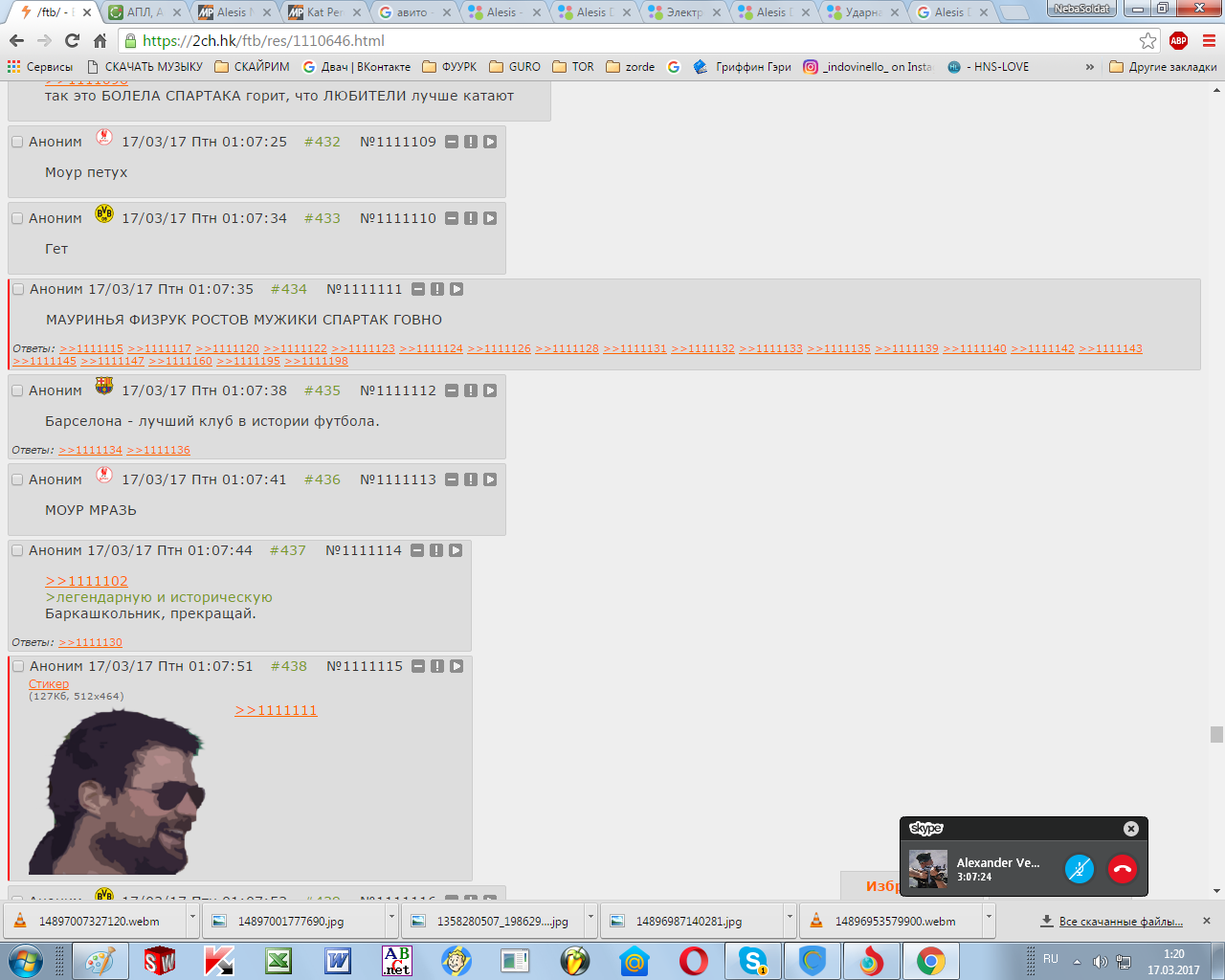Follow reply link >>1111134
The image size is (1225, 980).
(x=90, y=450)
